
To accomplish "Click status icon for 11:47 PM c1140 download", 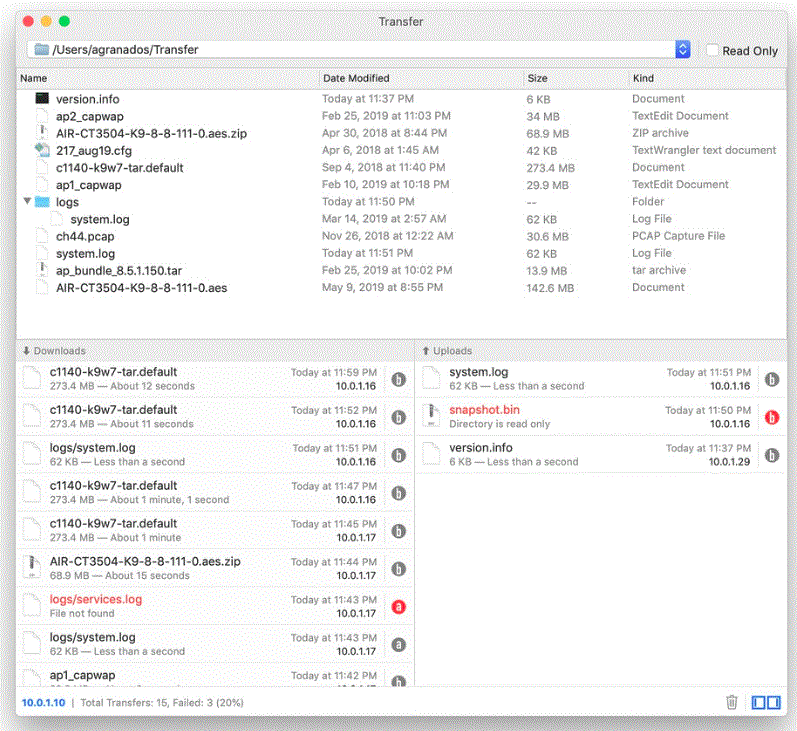I will (x=398, y=493).
